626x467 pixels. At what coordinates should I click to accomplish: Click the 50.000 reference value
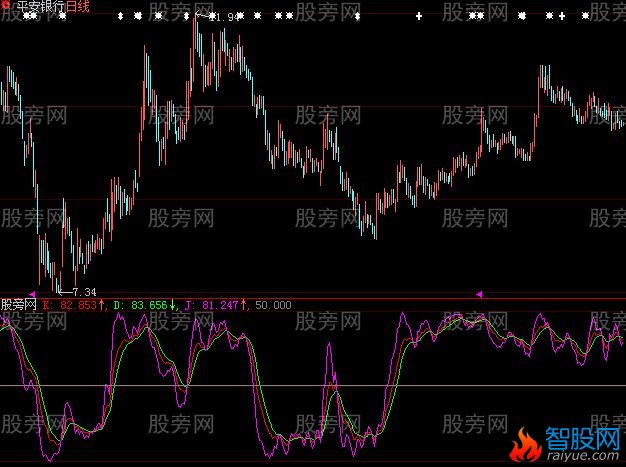click(x=273, y=305)
